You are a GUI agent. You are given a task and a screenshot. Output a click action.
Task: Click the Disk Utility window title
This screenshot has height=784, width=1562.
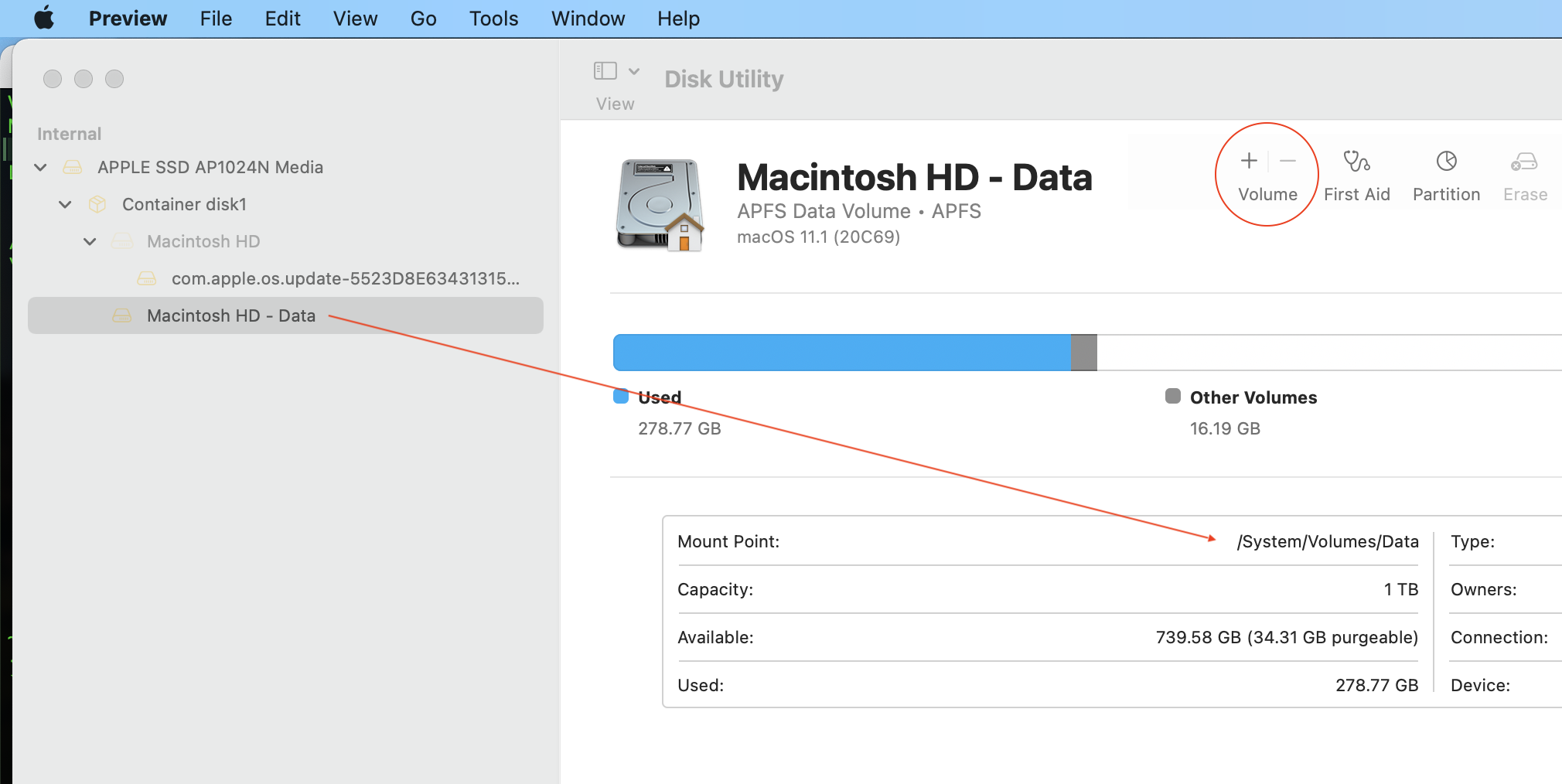pyautogui.click(x=724, y=79)
